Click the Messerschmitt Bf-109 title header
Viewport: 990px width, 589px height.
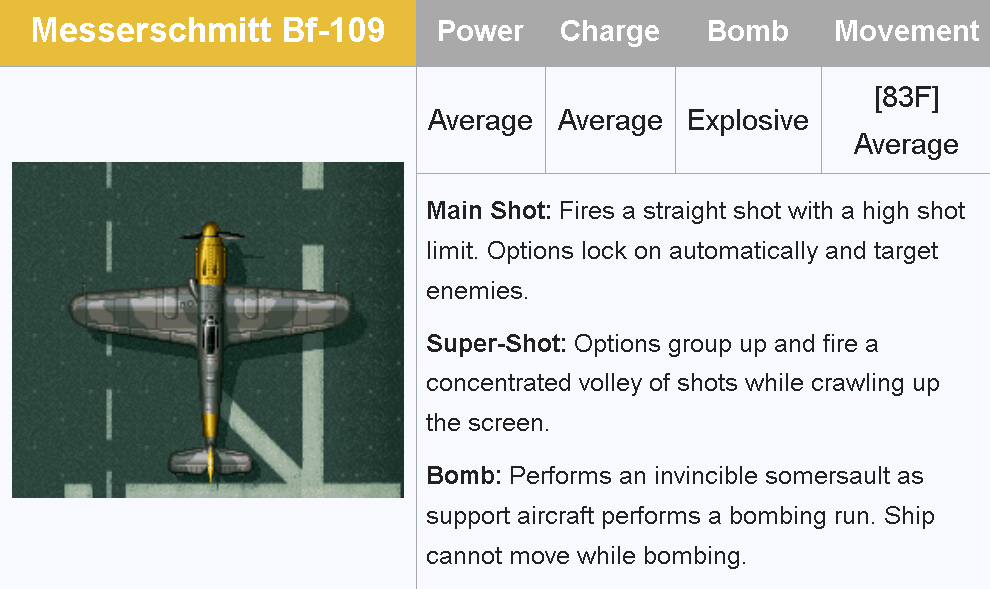click(x=208, y=31)
